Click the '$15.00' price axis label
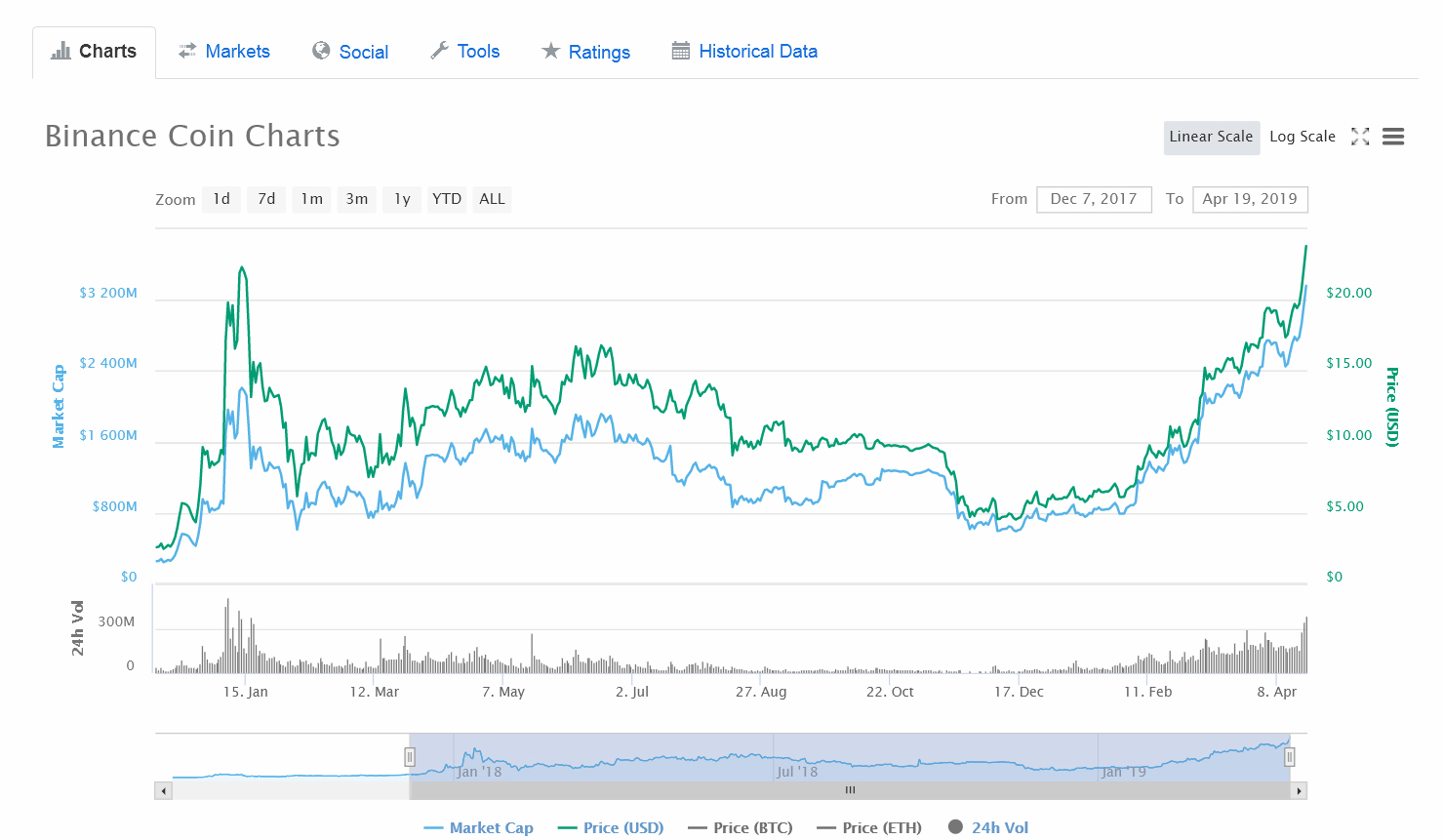The width and height of the screenshot is (1443, 840). coord(1349,363)
